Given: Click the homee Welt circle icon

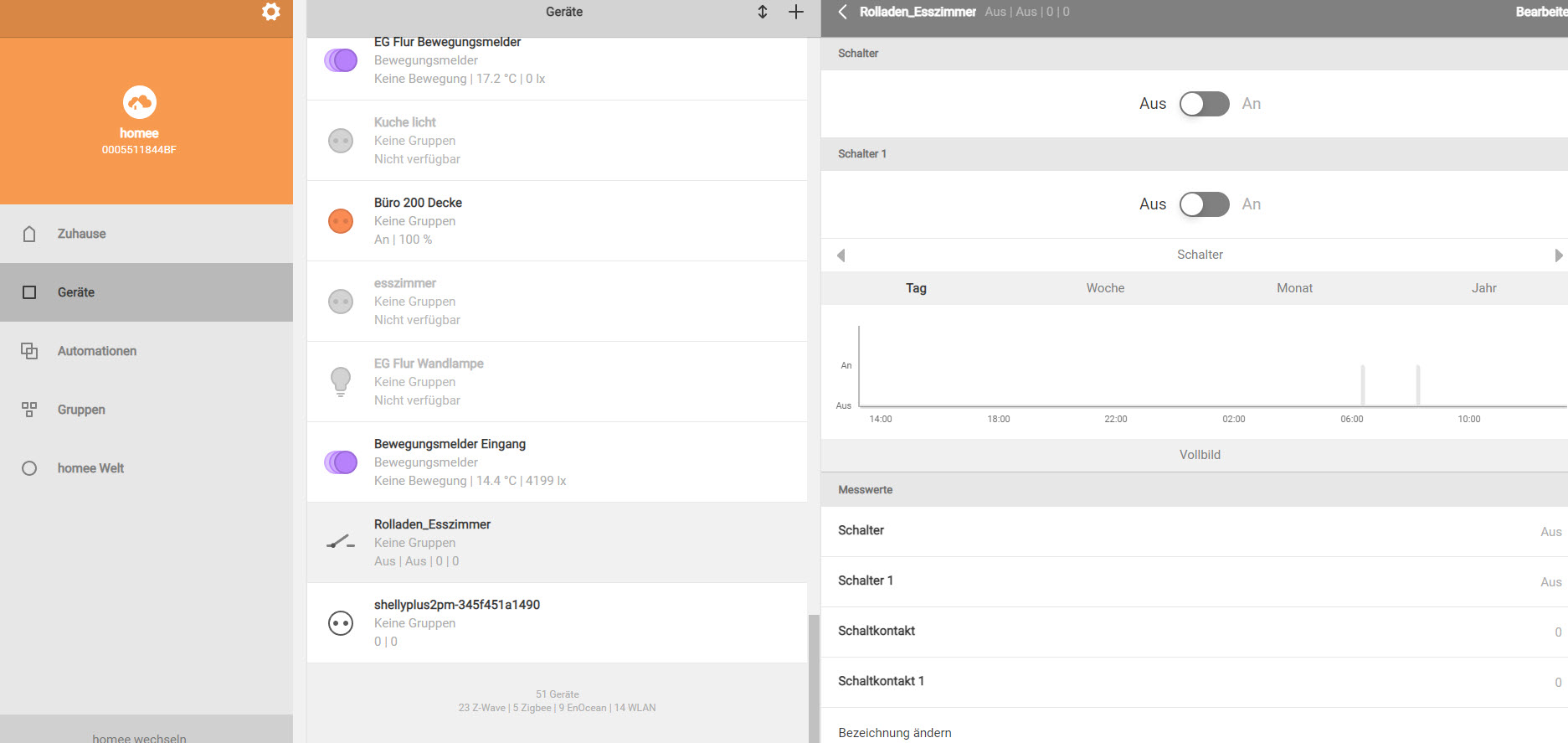Looking at the screenshot, I should click(29, 468).
